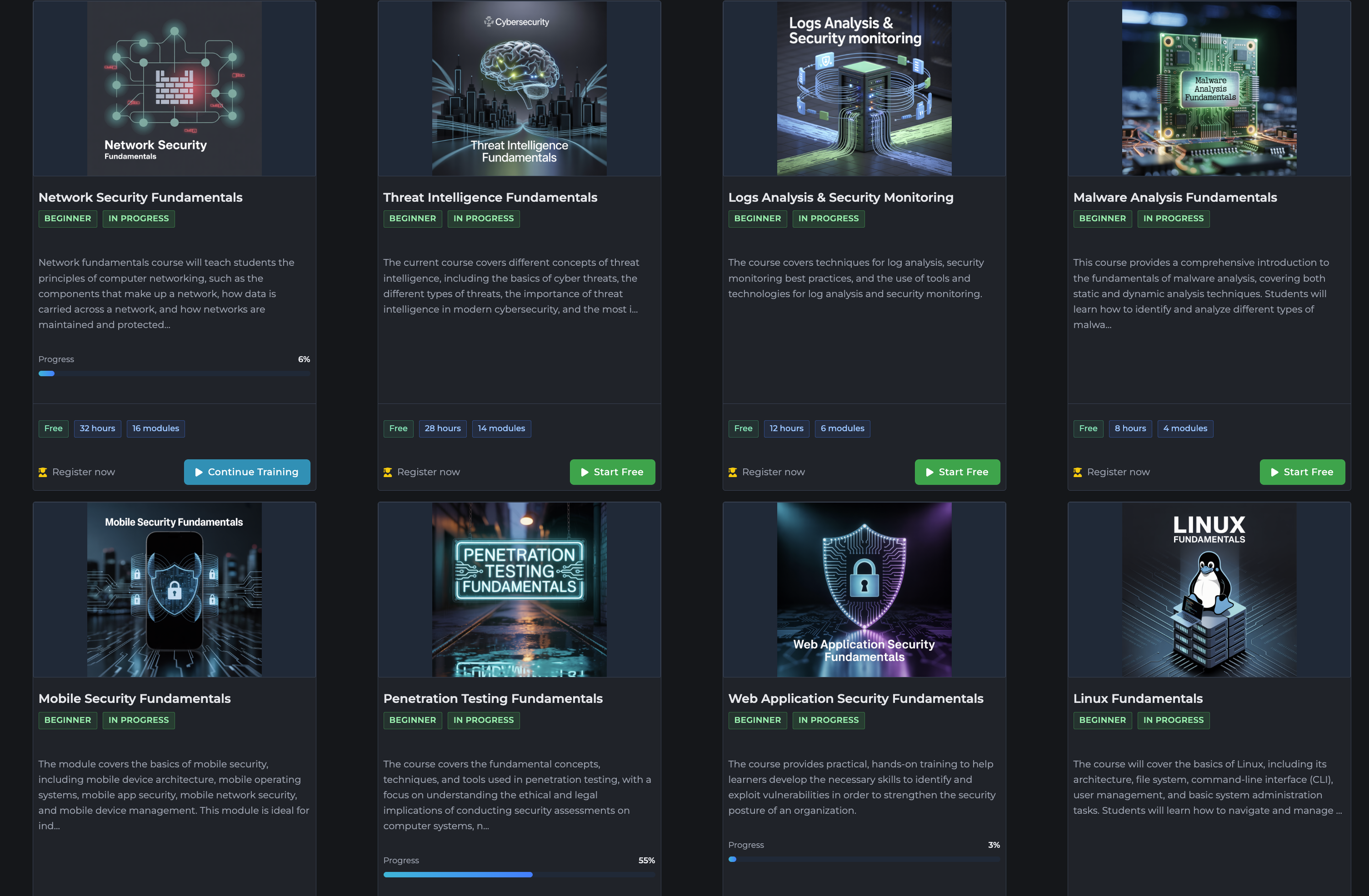
Task: Click BEGINNER badge on Malware Analysis card
Action: tap(1103, 219)
